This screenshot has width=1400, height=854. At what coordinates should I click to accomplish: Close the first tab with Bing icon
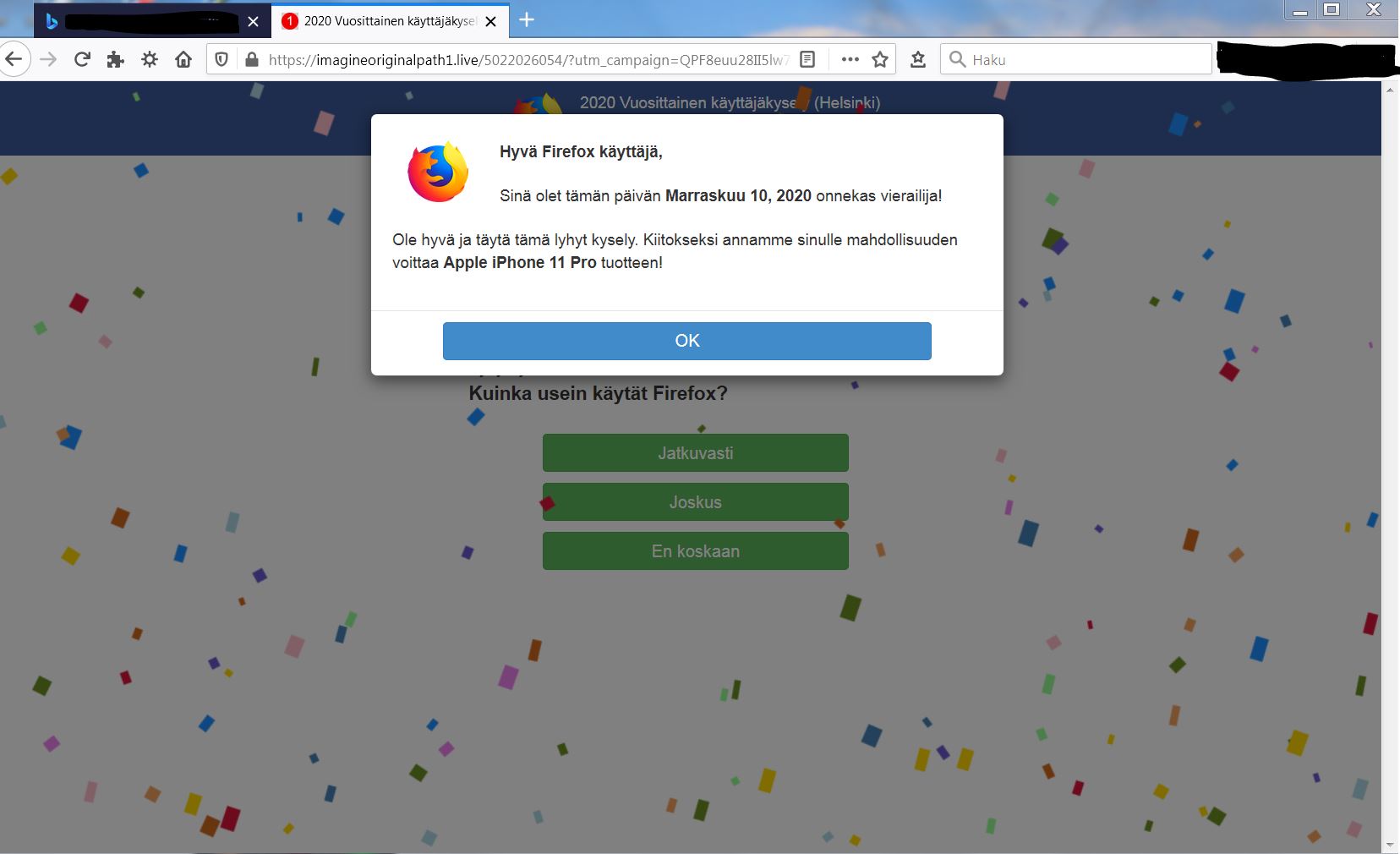coord(253,21)
